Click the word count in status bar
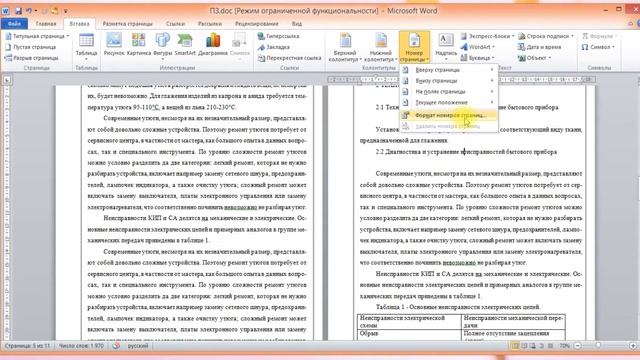This screenshot has width=640, height=360. [81, 346]
